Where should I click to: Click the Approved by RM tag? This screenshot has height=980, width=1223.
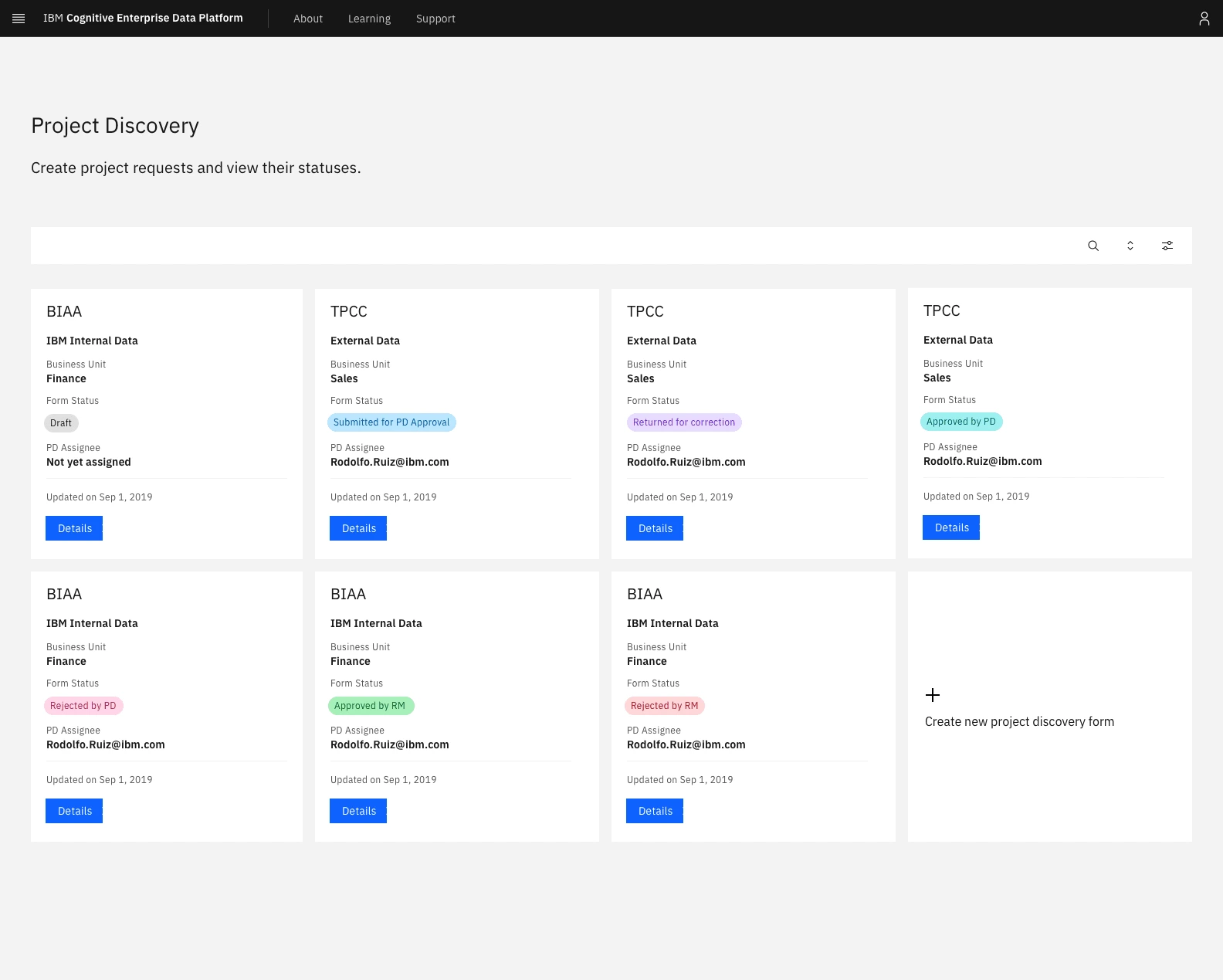pos(371,706)
